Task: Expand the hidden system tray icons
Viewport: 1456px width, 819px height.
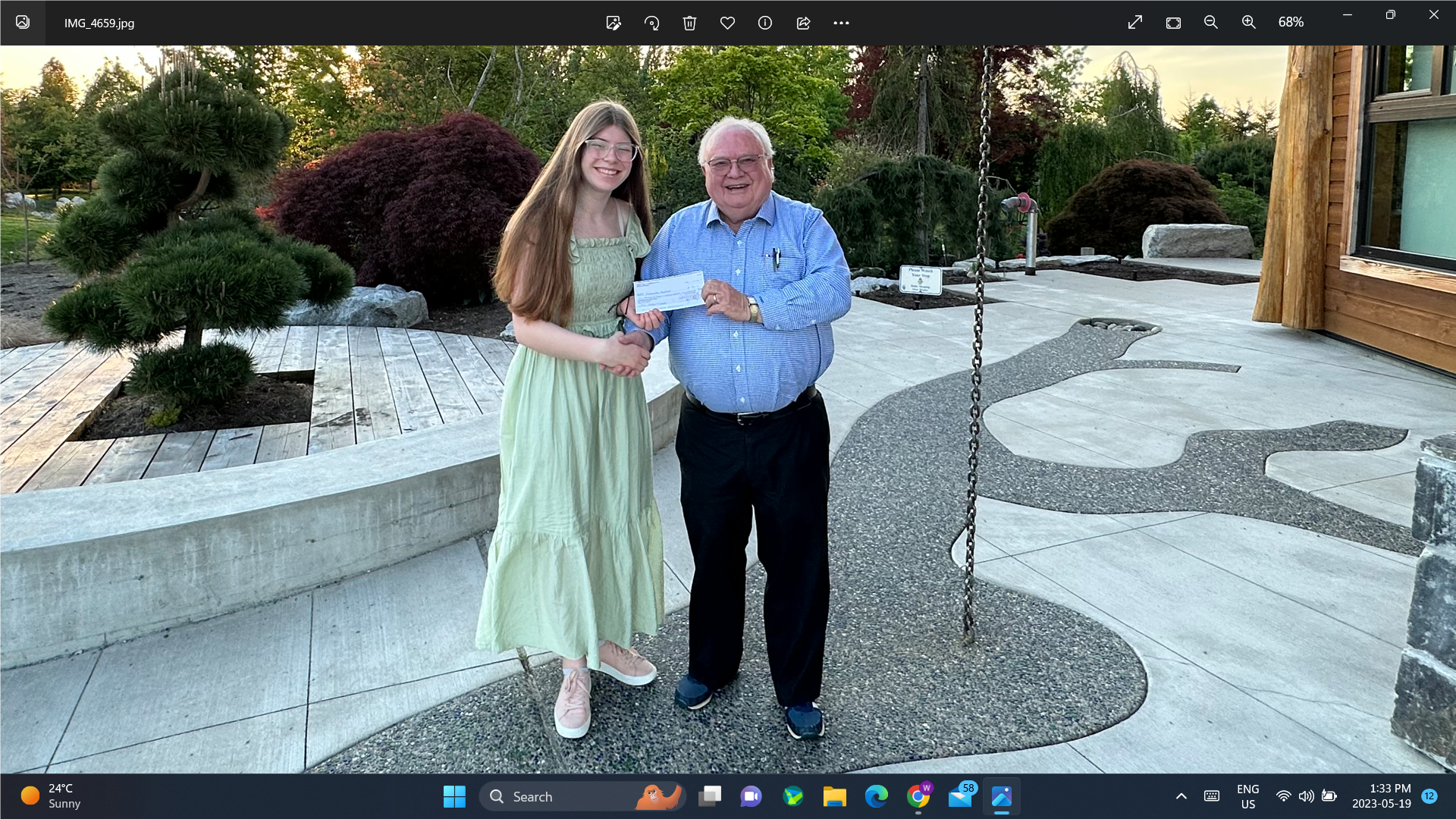Action: click(x=1181, y=796)
